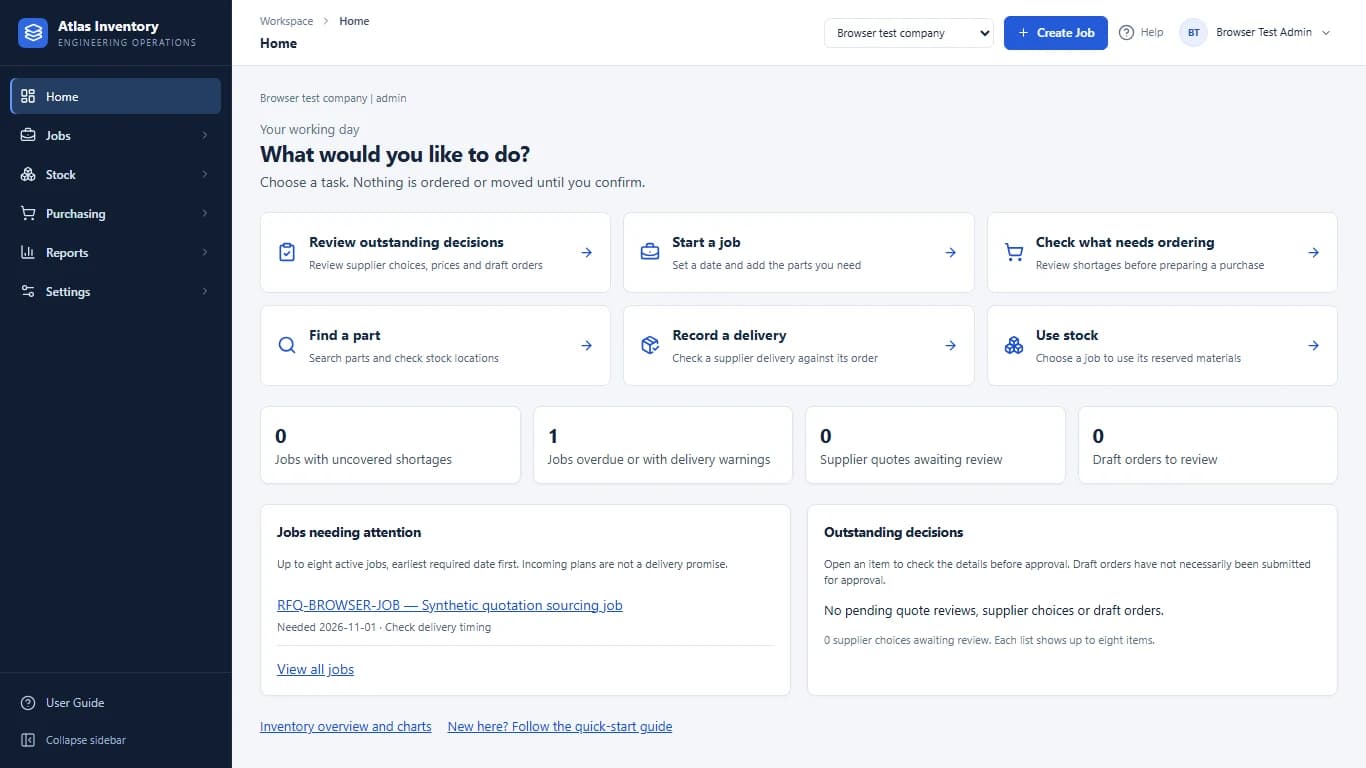Click the Collapse sidebar icon

click(x=28, y=740)
